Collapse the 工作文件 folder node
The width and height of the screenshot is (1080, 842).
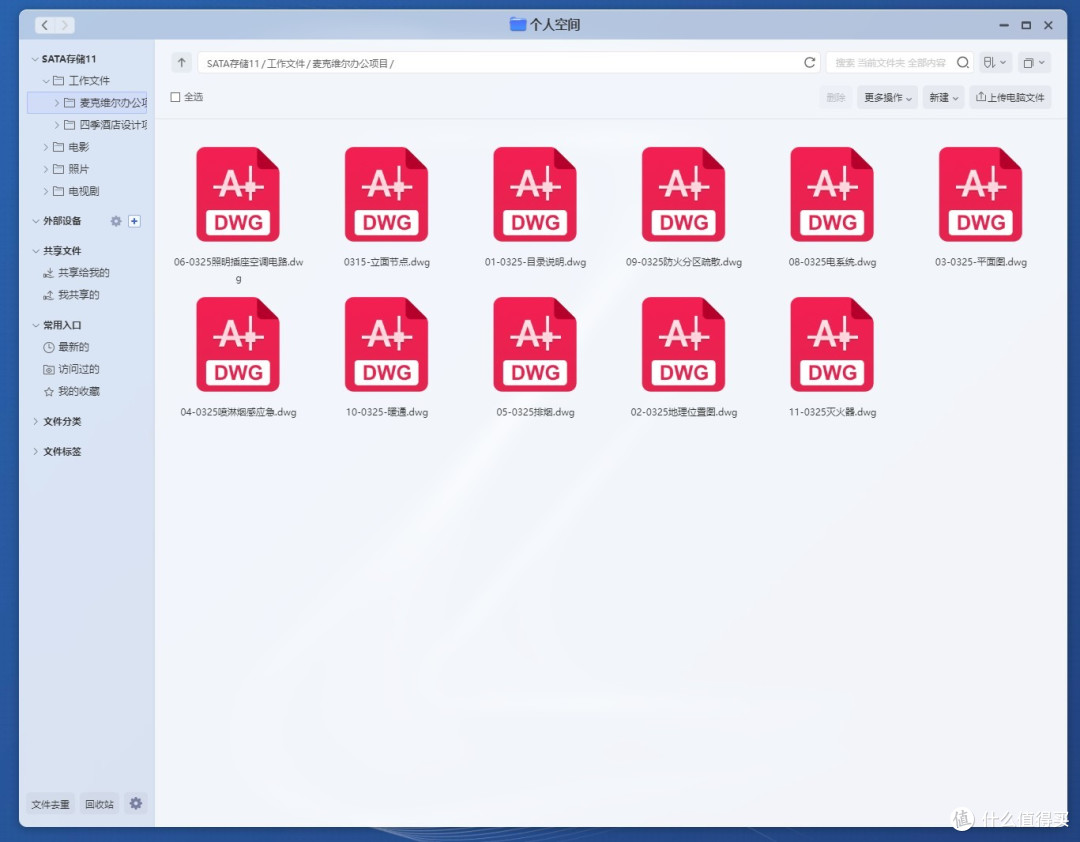point(45,81)
